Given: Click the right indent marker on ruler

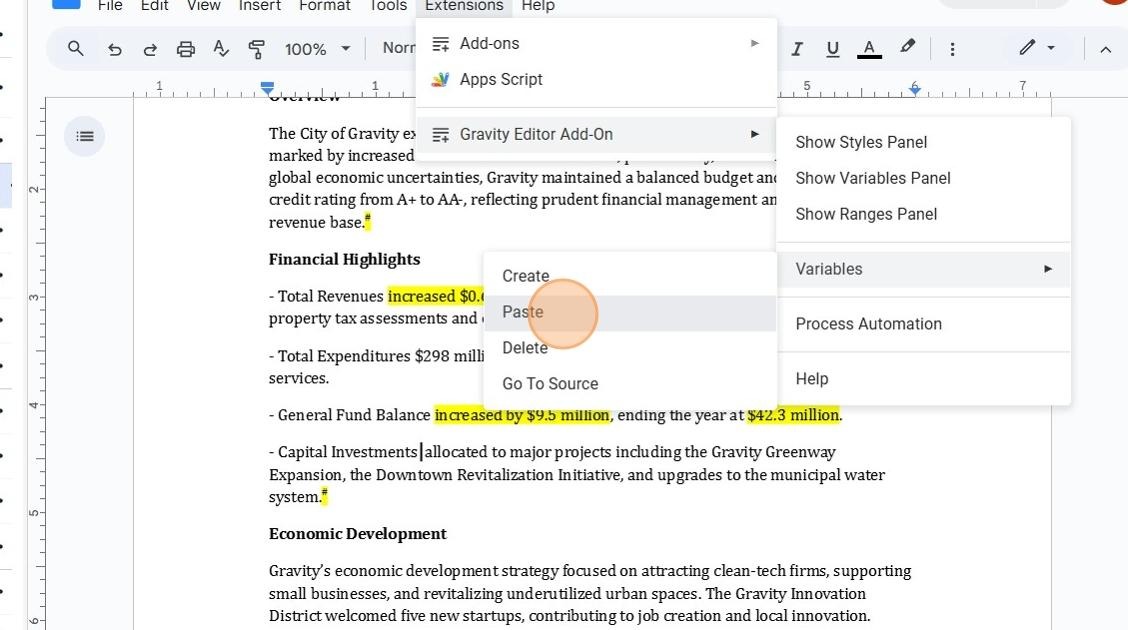Looking at the screenshot, I should (x=914, y=88).
